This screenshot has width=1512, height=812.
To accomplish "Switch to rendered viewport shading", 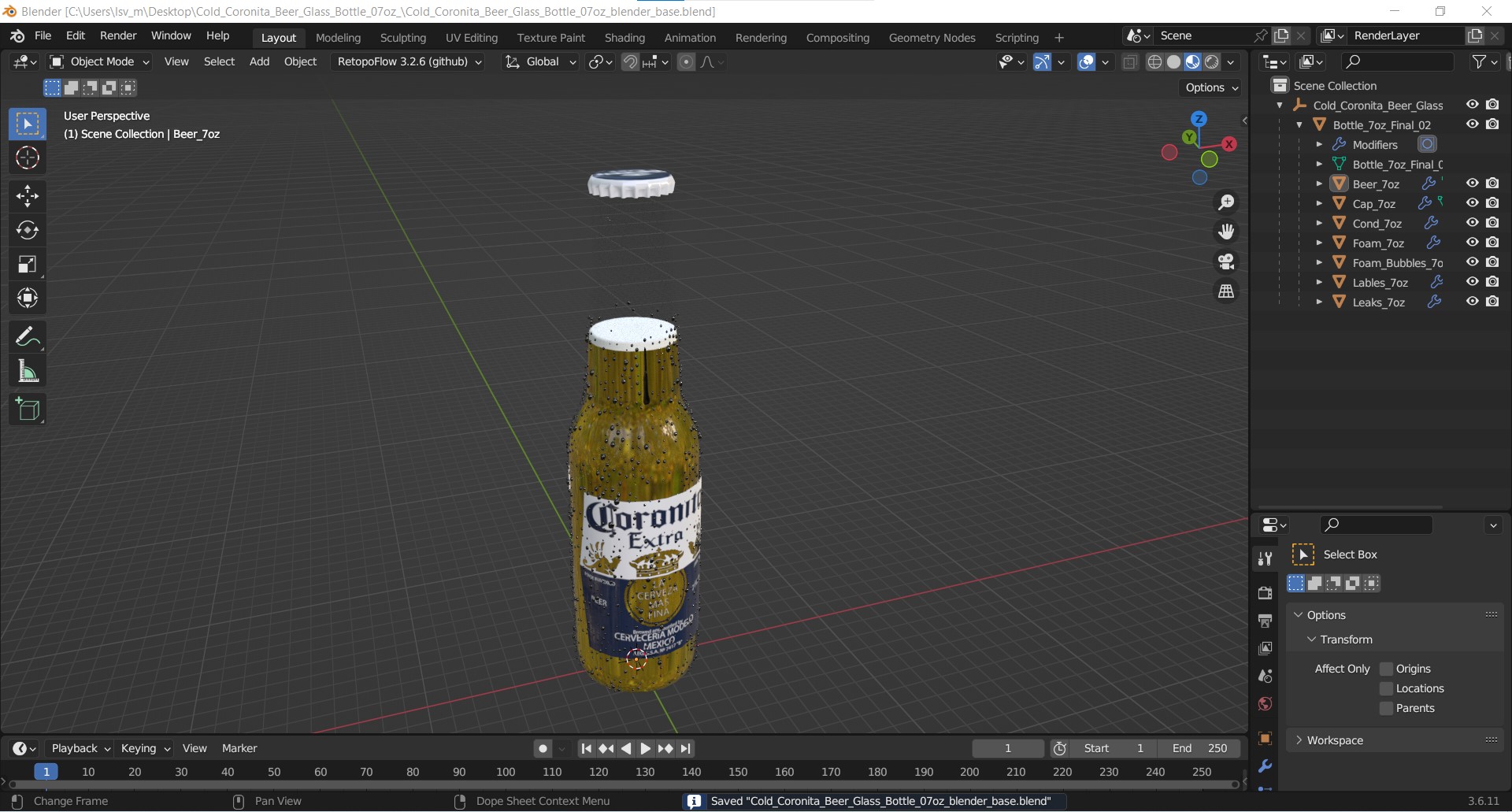I will click(1212, 62).
